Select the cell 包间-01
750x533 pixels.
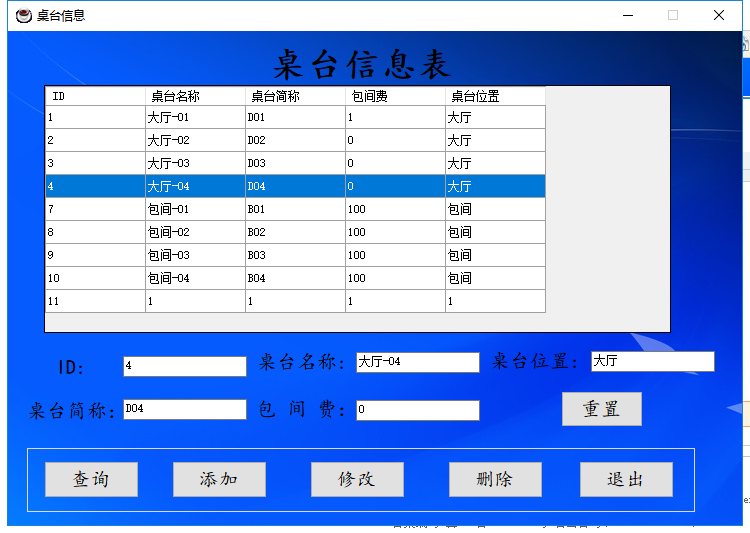195,209
